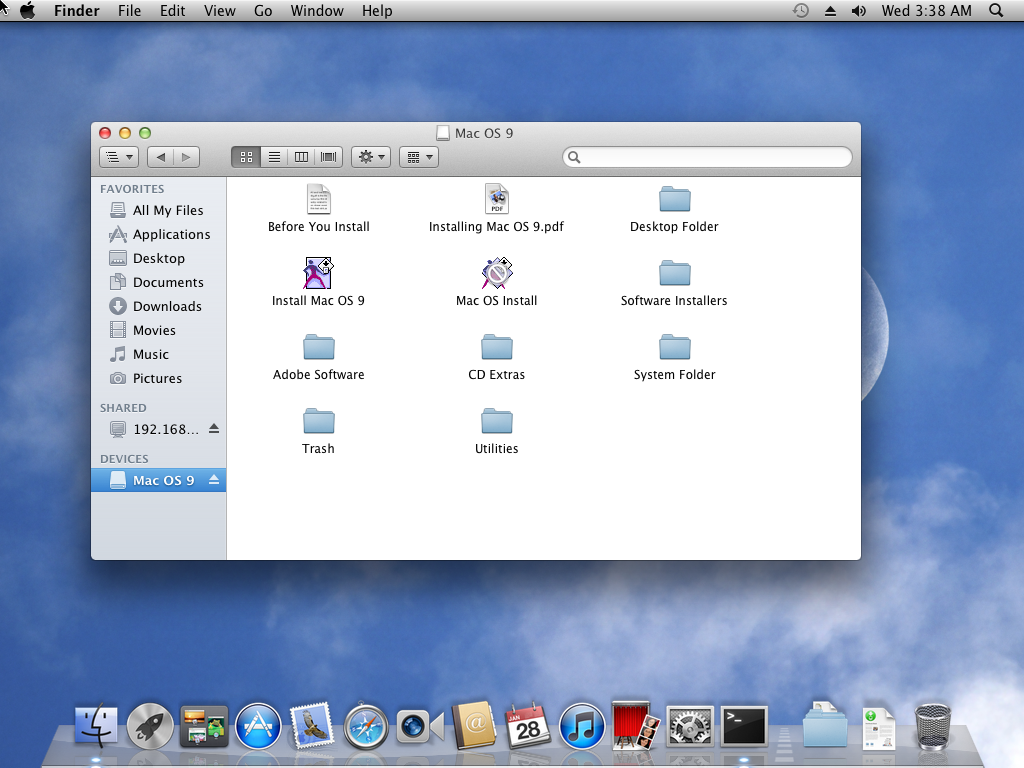Image resolution: width=1024 pixels, height=768 pixels.
Task: Open the gear Action menu dropdown
Action: click(371, 157)
